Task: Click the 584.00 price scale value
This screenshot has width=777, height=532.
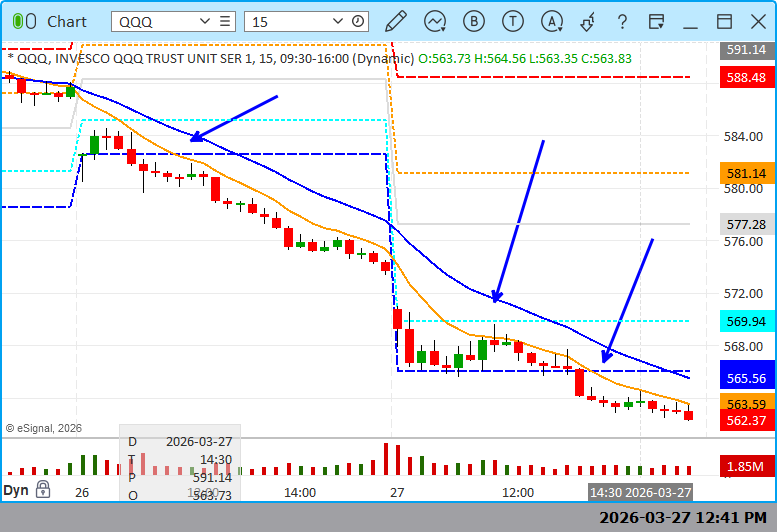Action: click(743, 137)
